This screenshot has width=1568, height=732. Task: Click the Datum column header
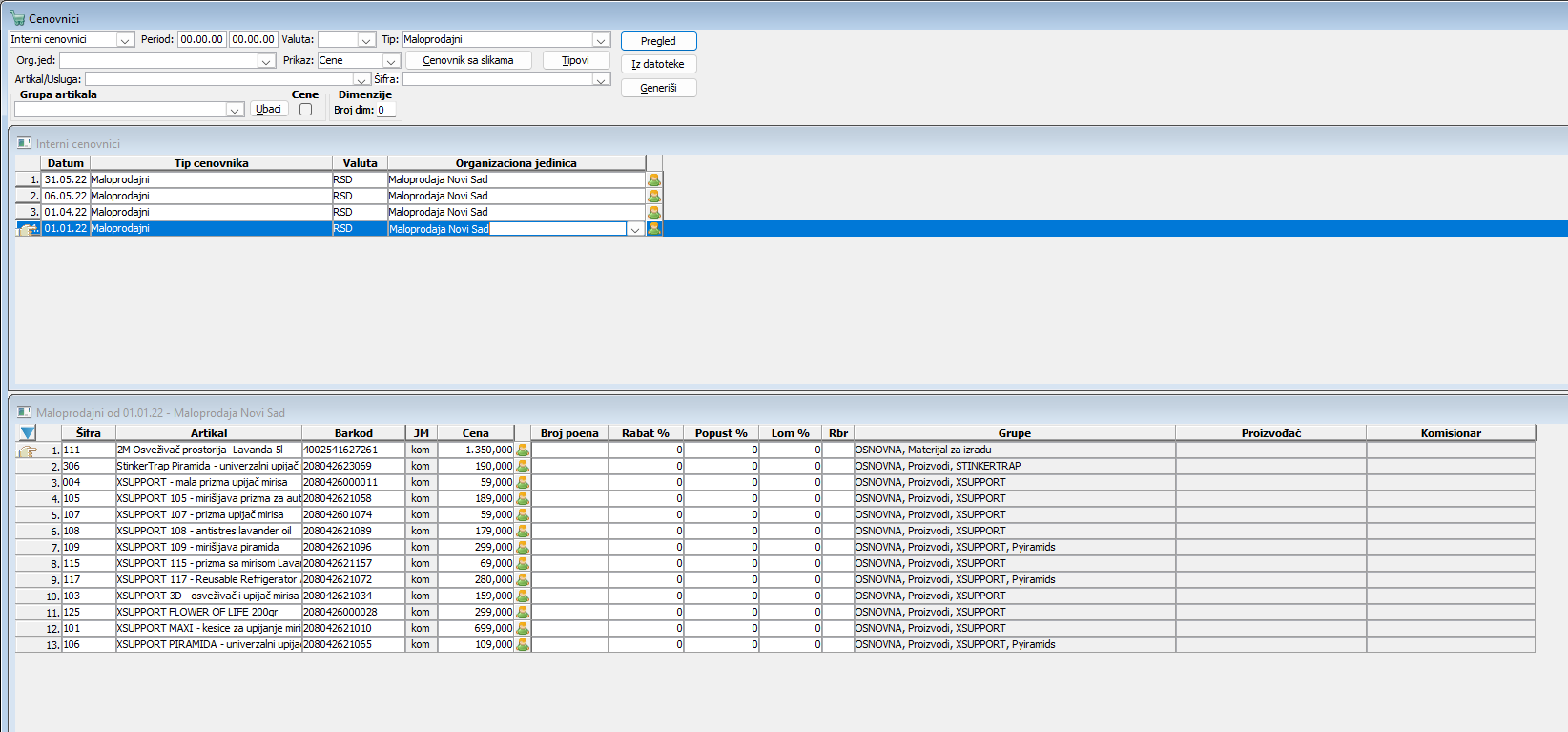66,163
